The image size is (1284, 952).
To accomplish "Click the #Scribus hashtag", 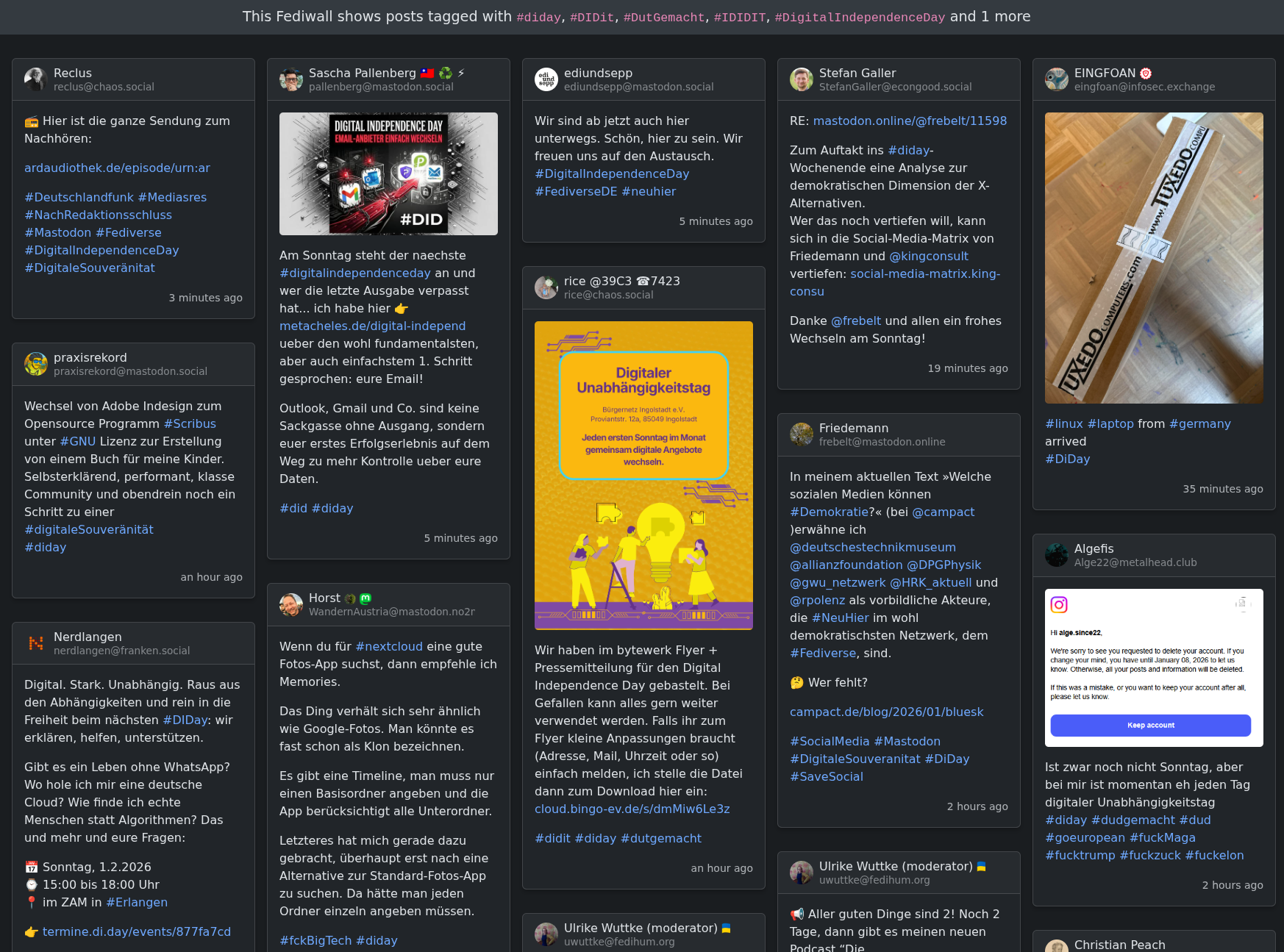I will click(190, 423).
